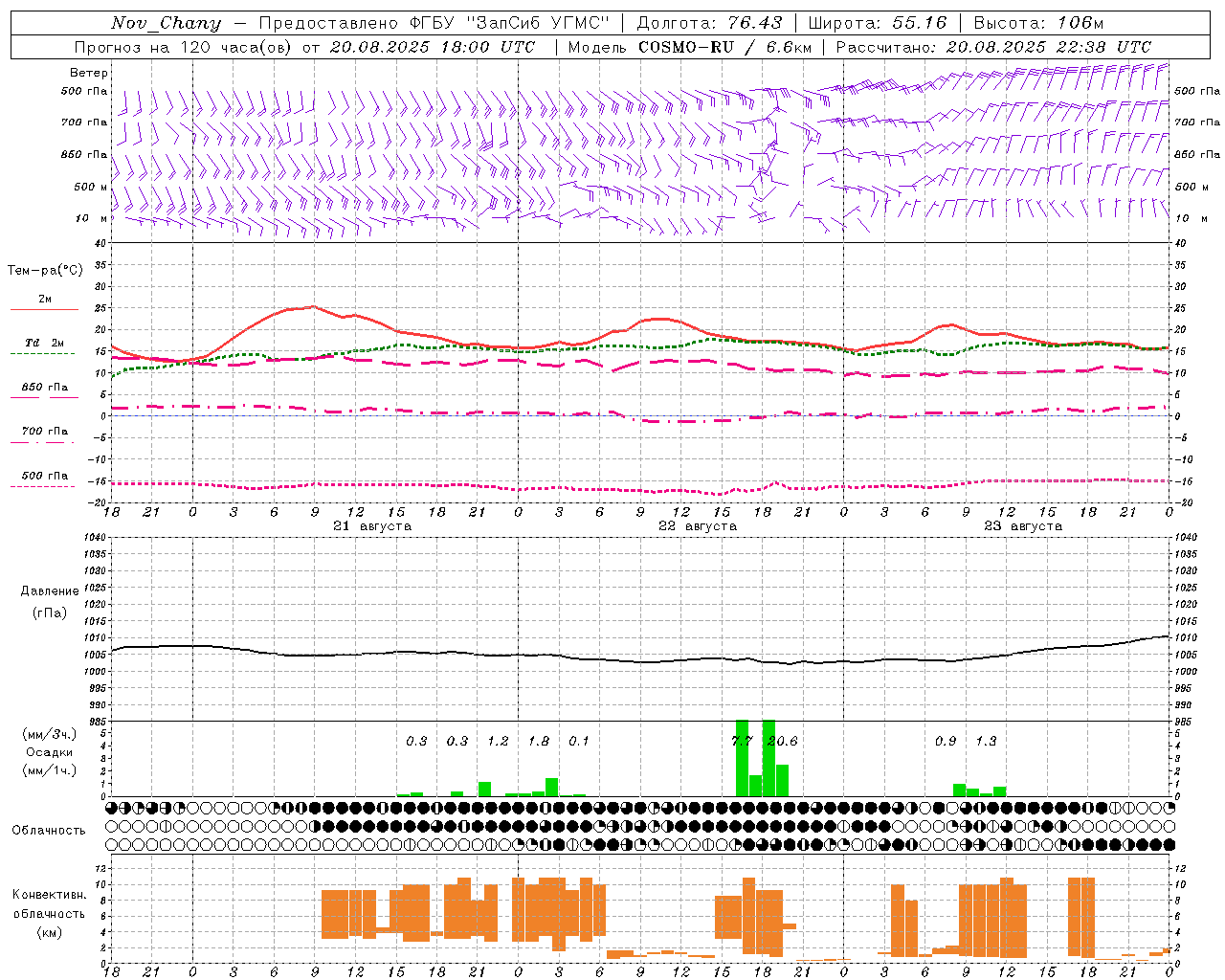The image size is (1225, 980).
Task: Click the '0.1' precipitation amount value
Action: tap(579, 742)
